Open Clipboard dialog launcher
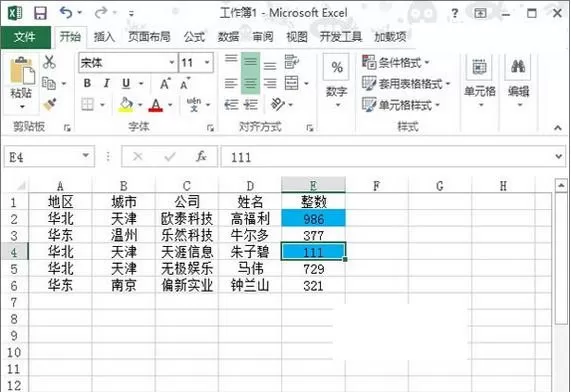 [x=67, y=128]
